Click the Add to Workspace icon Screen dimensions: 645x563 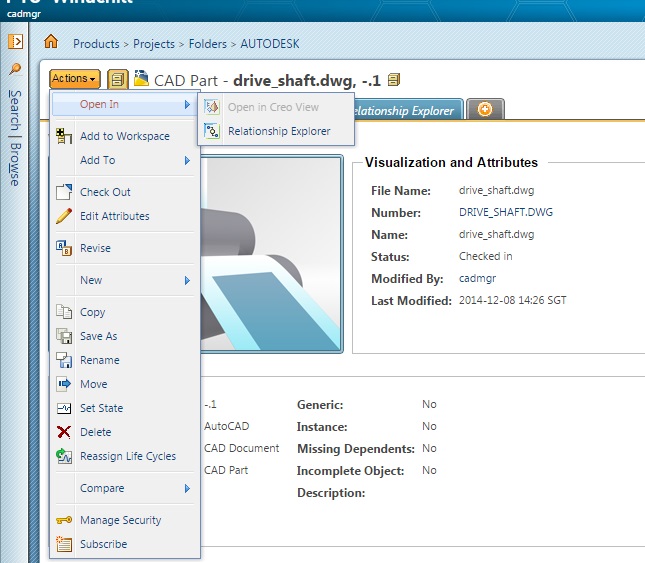pyautogui.click(x=64, y=136)
